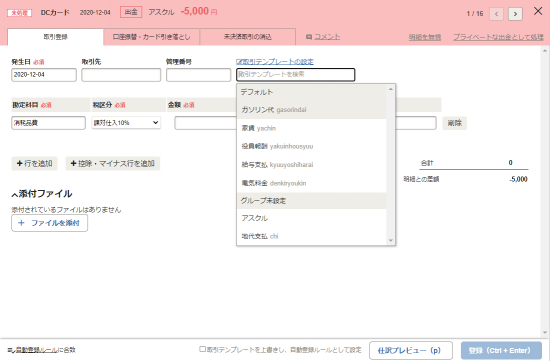
Task: Select アスクル template under グループ未設定
Action: click(311, 218)
